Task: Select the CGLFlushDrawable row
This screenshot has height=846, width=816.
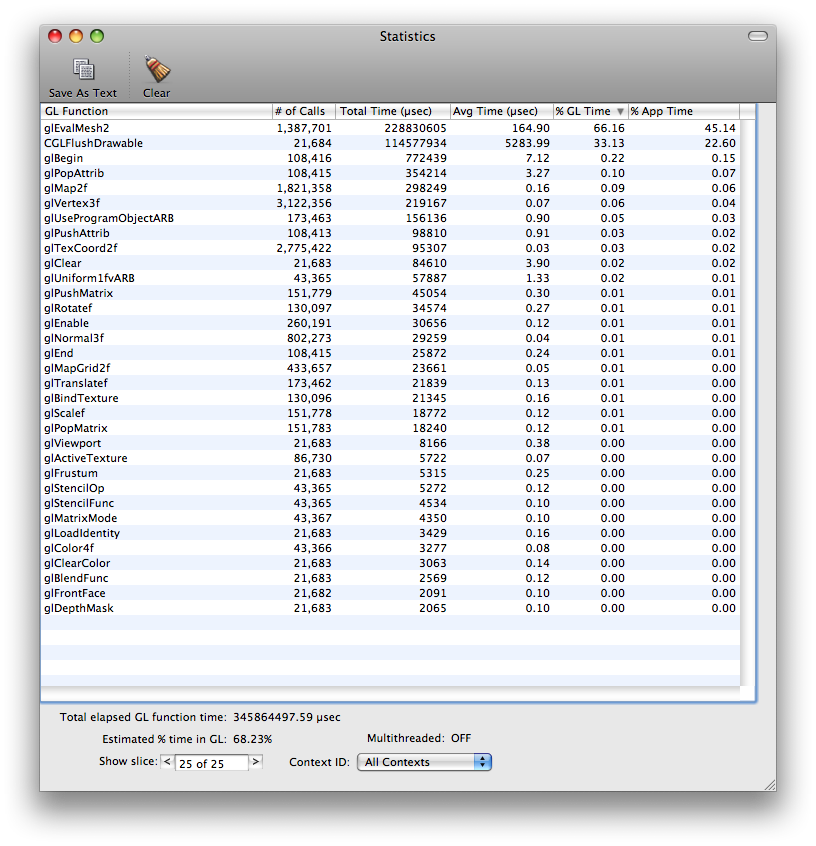Action: [390, 143]
